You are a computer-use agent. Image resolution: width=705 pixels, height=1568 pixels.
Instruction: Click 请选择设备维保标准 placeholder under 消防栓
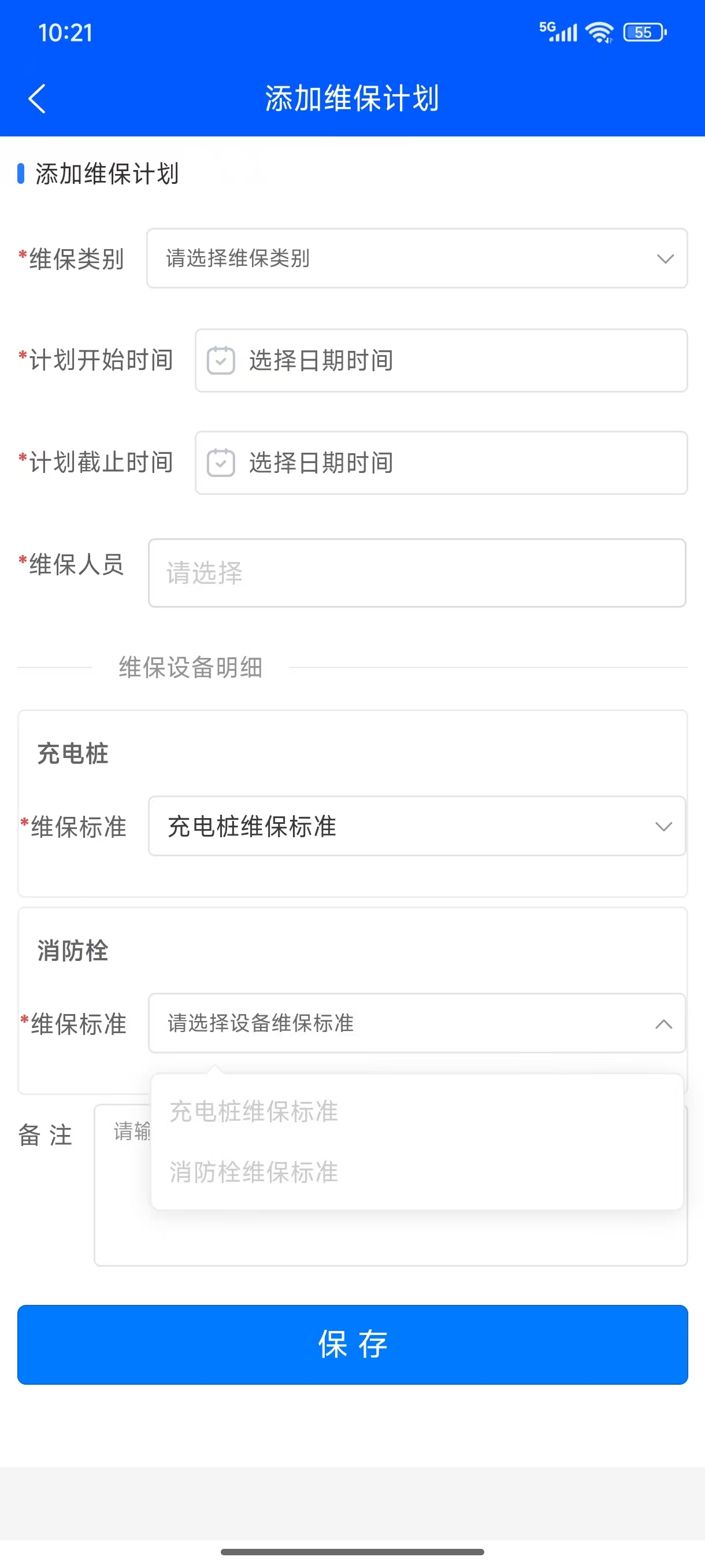click(261, 1023)
